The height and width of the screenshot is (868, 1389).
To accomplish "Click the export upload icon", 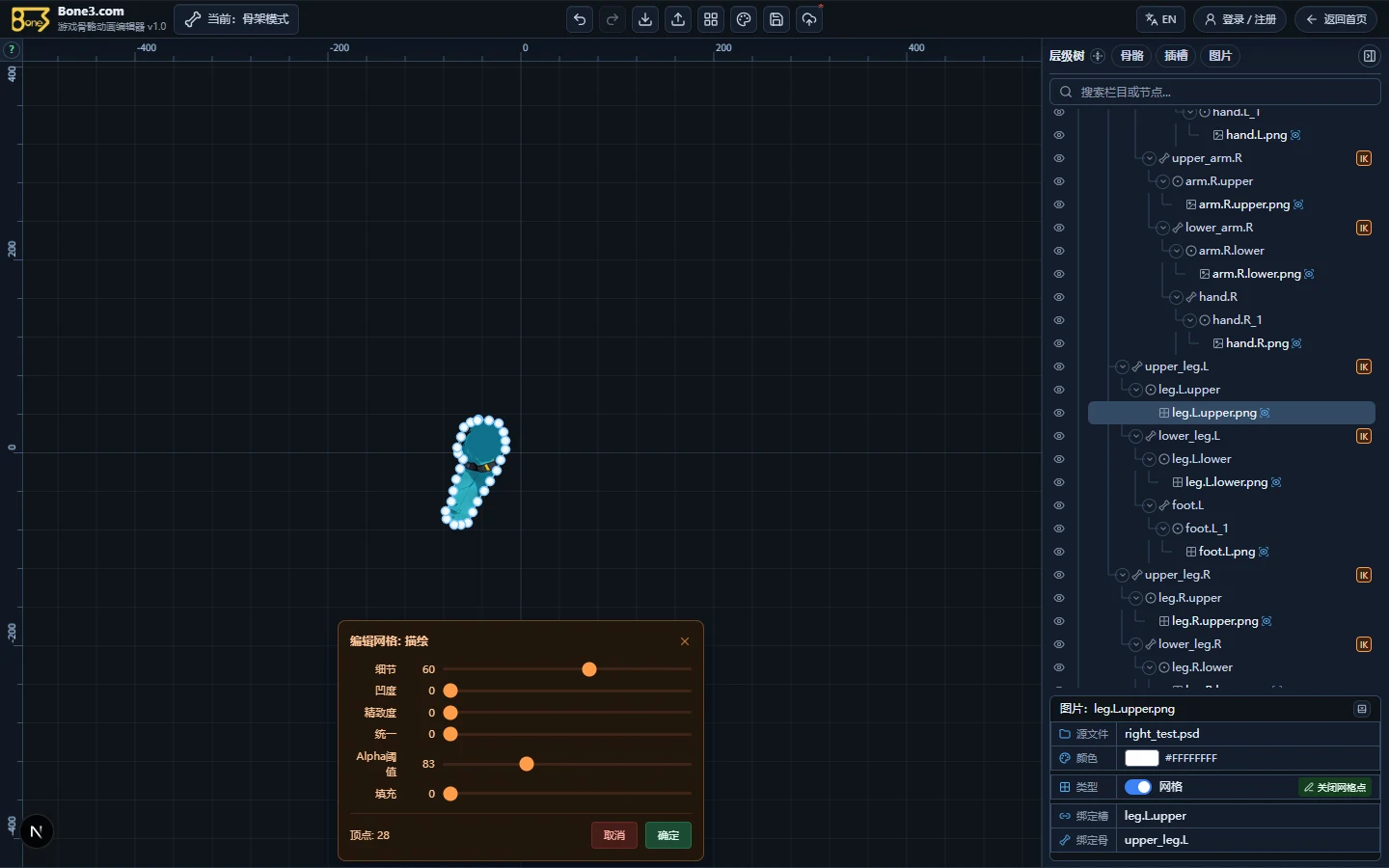I will [678, 19].
